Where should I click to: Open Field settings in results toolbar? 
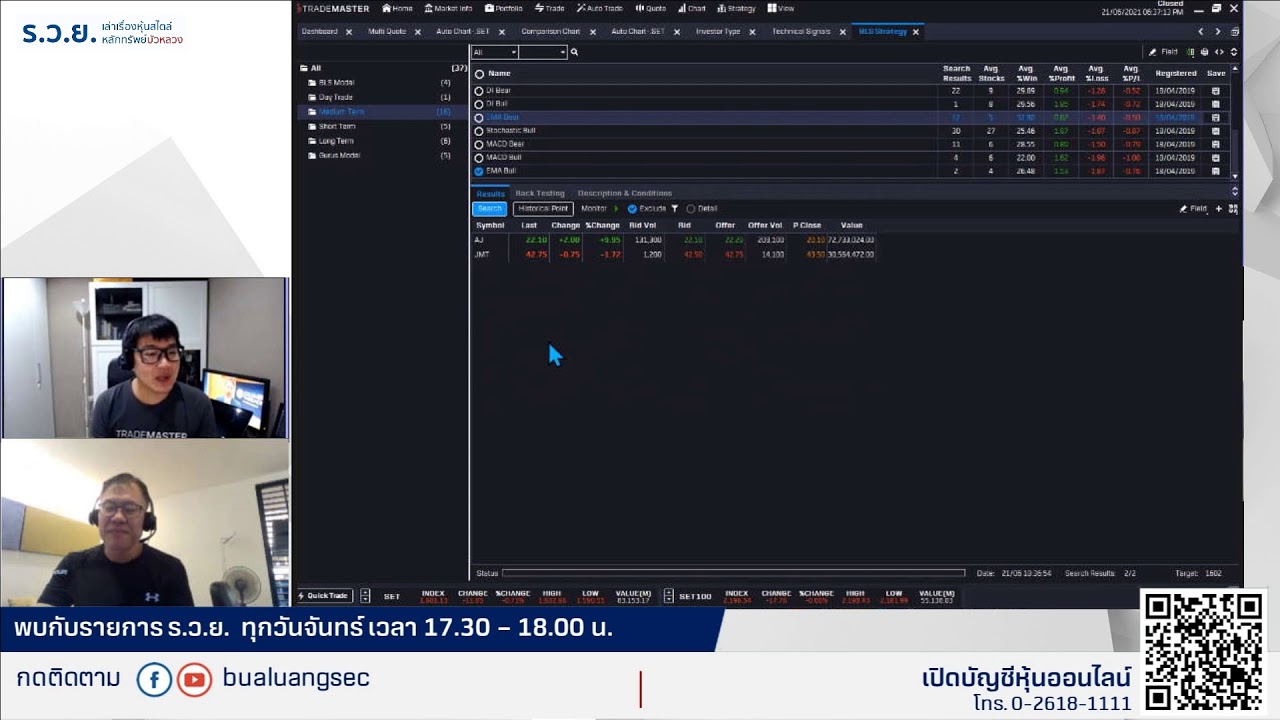1193,209
